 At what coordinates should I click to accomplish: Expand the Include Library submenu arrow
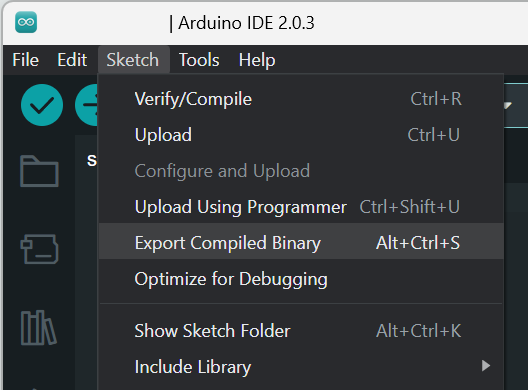[x=486, y=366]
